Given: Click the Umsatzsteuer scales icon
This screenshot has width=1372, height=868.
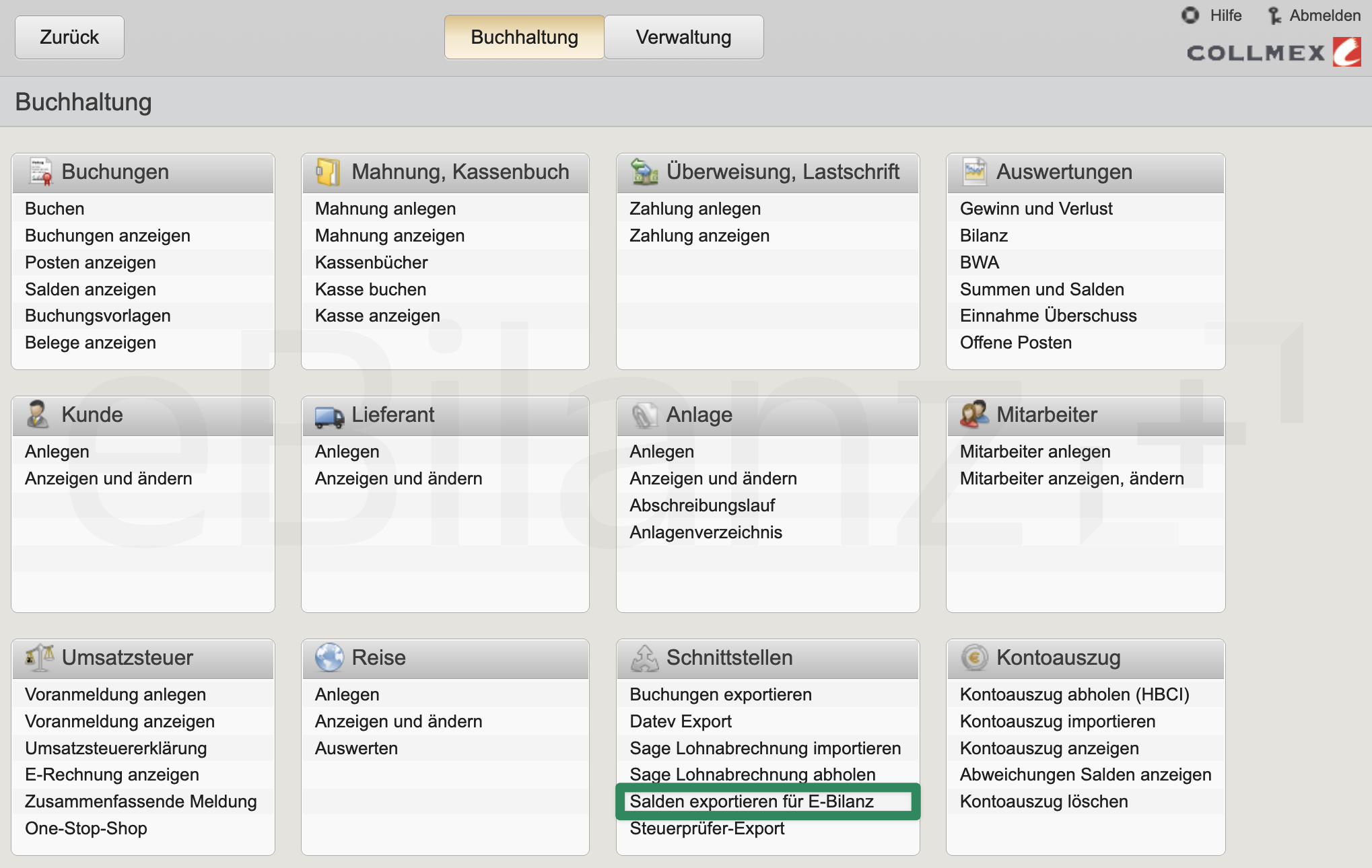Looking at the screenshot, I should [40, 657].
